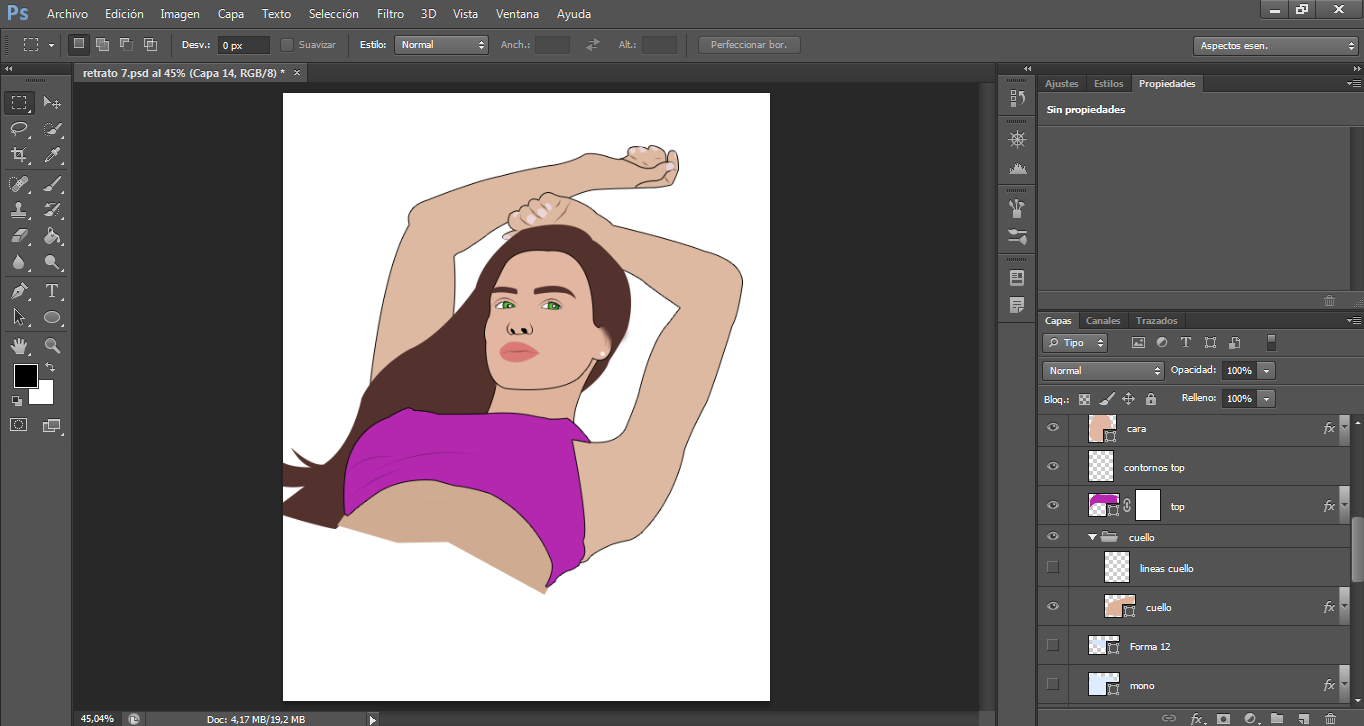
Task: Swap foreground and background colors
Action: coord(50,368)
